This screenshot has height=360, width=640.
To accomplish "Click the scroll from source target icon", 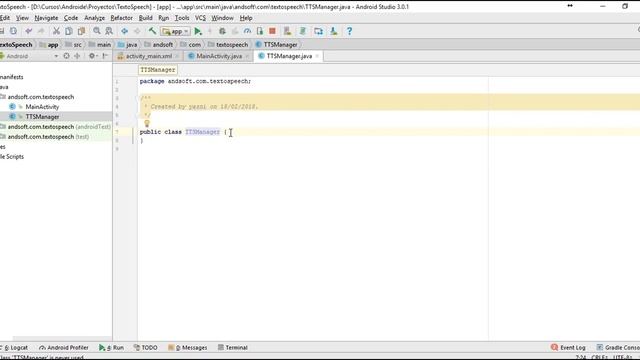I will [67, 56].
